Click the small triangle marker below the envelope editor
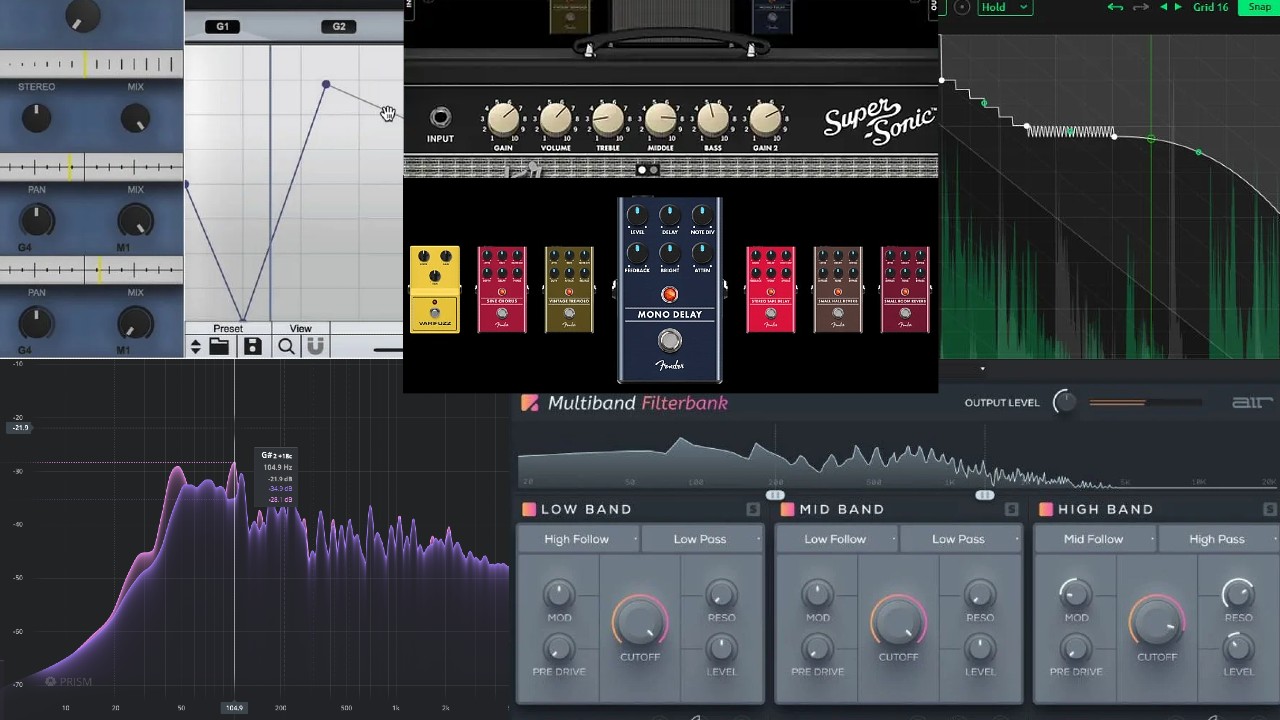 pyautogui.click(x=982, y=369)
